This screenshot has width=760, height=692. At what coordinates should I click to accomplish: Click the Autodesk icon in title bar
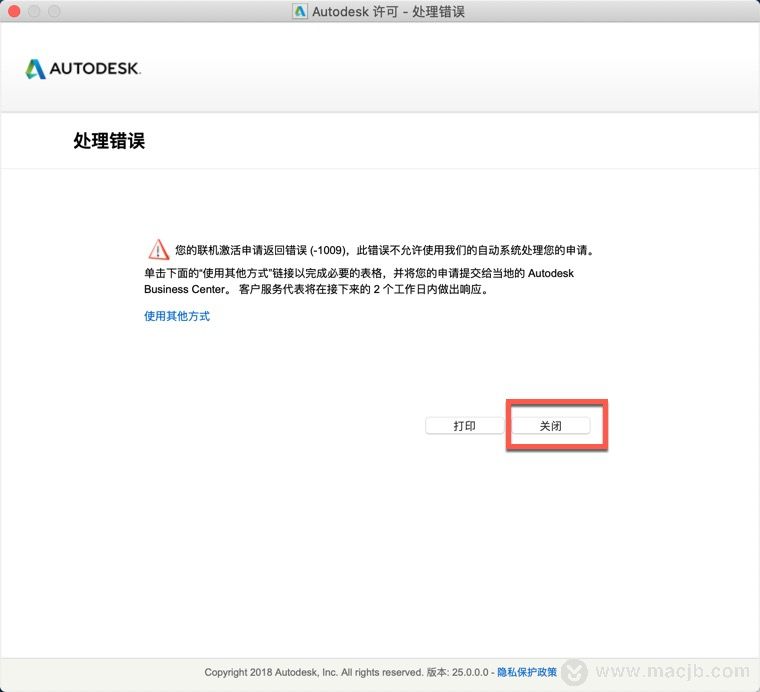click(300, 11)
